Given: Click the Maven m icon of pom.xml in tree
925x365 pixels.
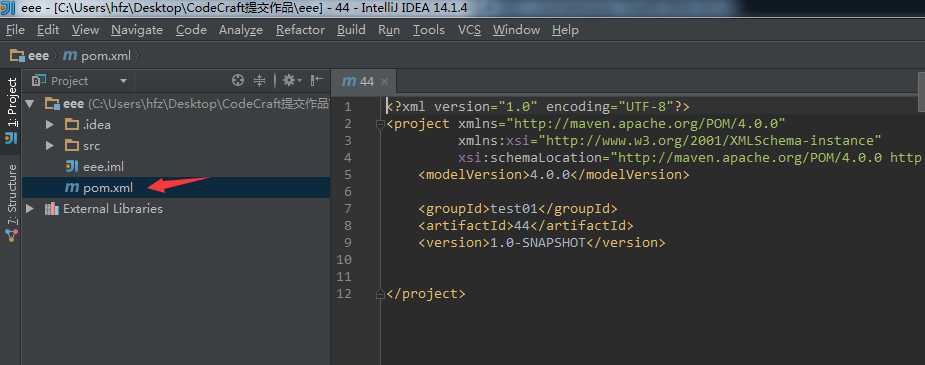Looking at the screenshot, I should [72, 188].
